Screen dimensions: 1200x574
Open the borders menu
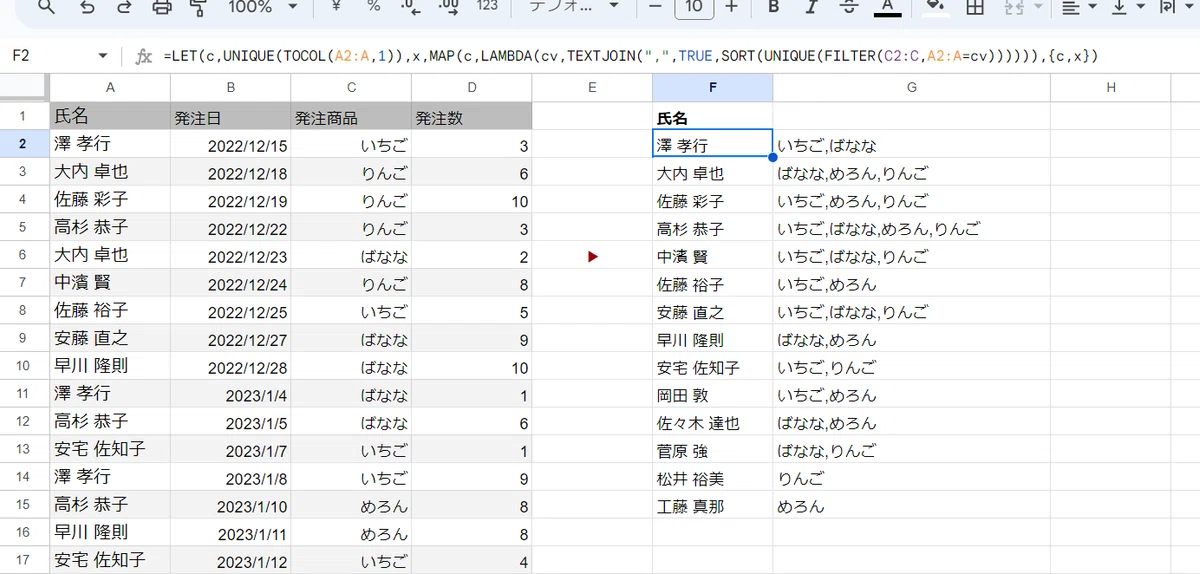click(974, 6)
